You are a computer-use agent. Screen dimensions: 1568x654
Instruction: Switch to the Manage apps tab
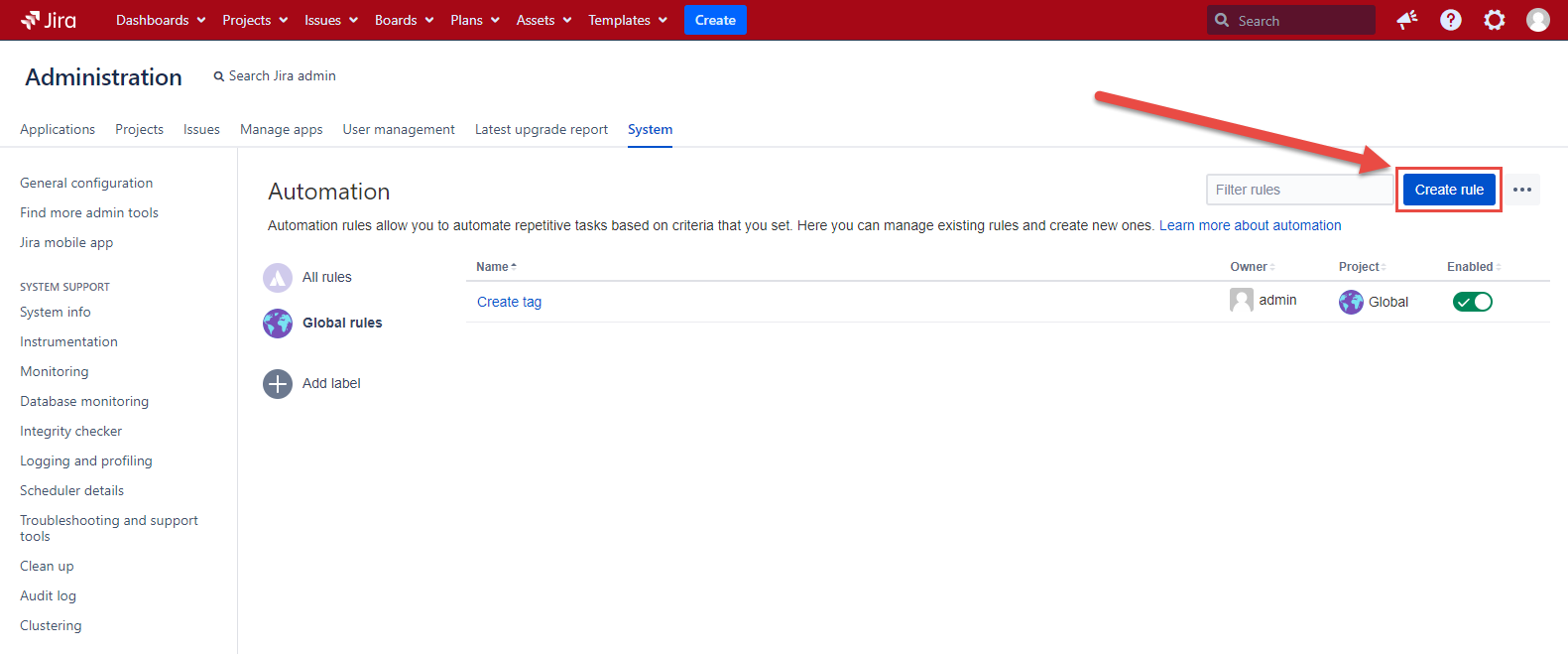[281, 130]
